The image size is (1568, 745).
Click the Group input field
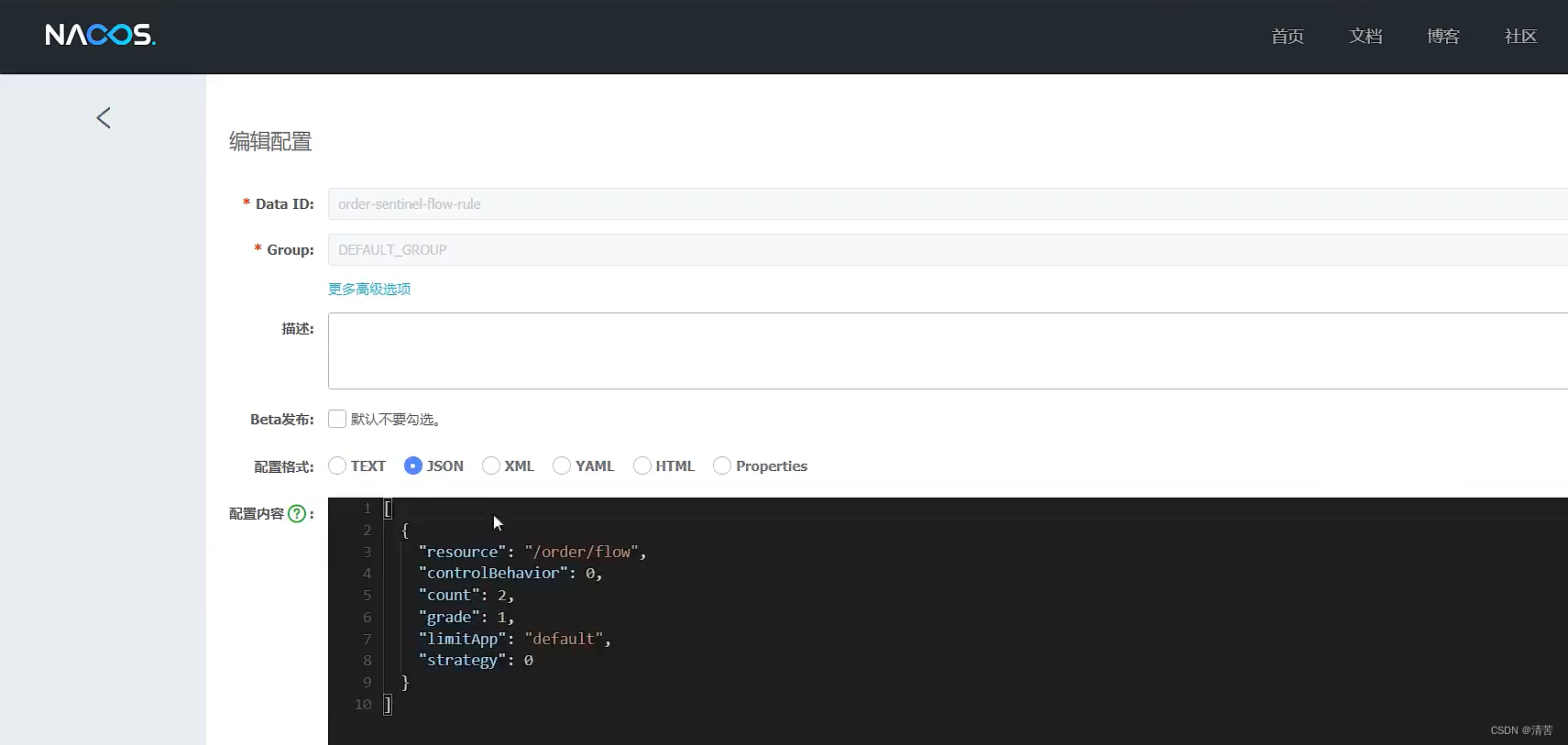click(x=948, y=250)
